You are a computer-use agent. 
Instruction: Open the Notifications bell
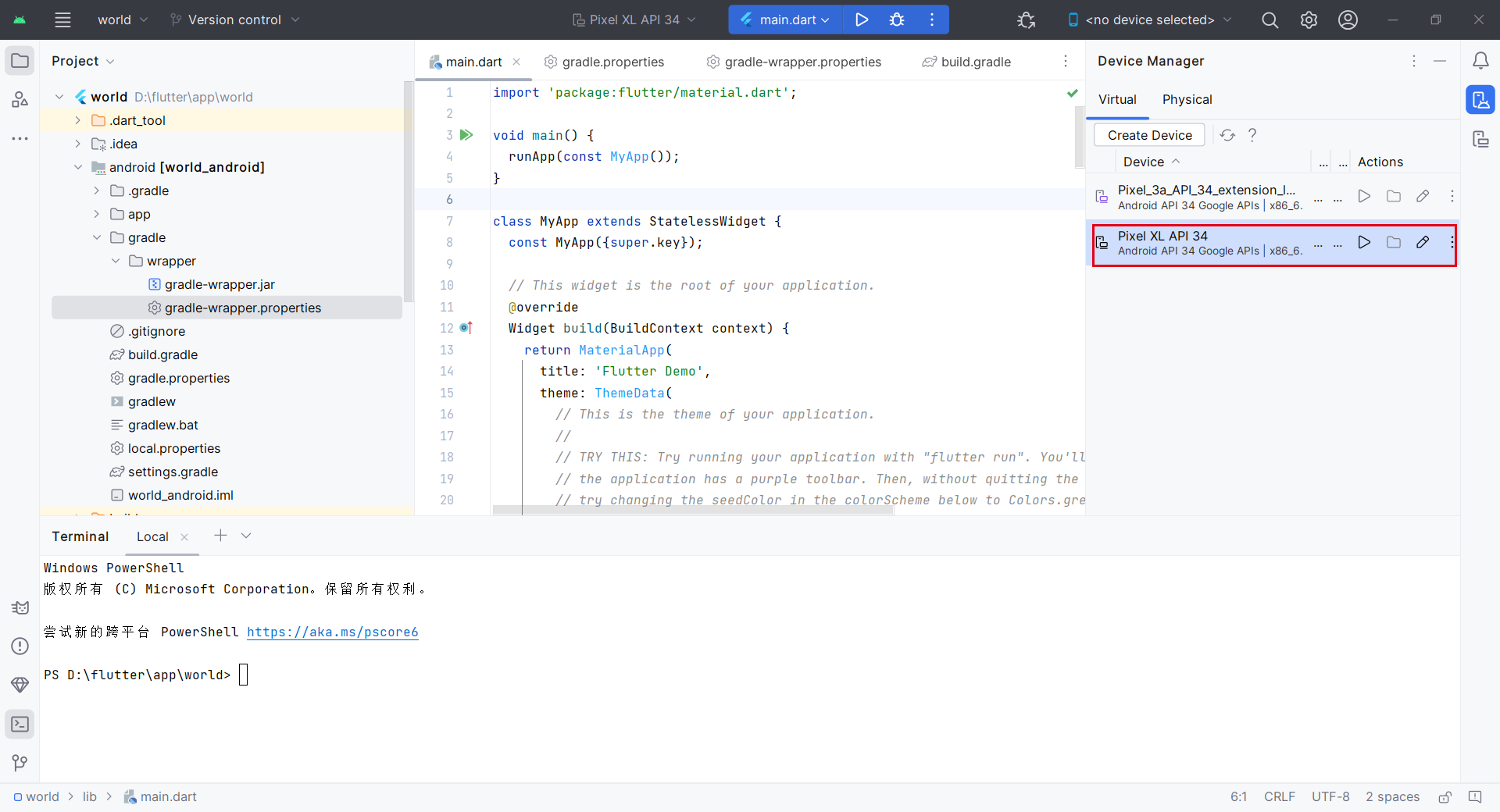(1480, 61)
